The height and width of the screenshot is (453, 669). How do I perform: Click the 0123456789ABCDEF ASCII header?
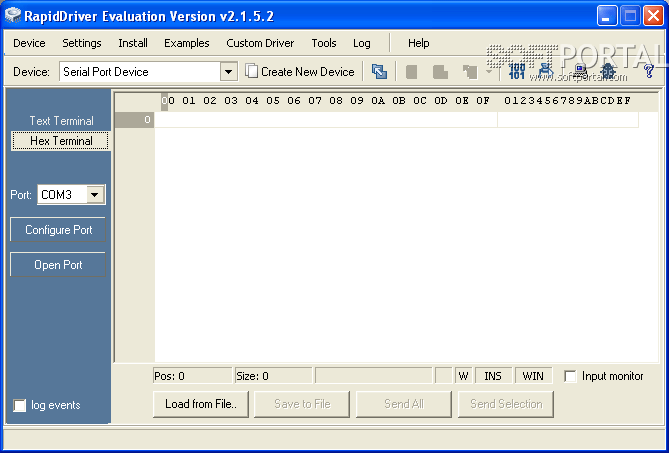pyautogui.click(x=567, y=101)
